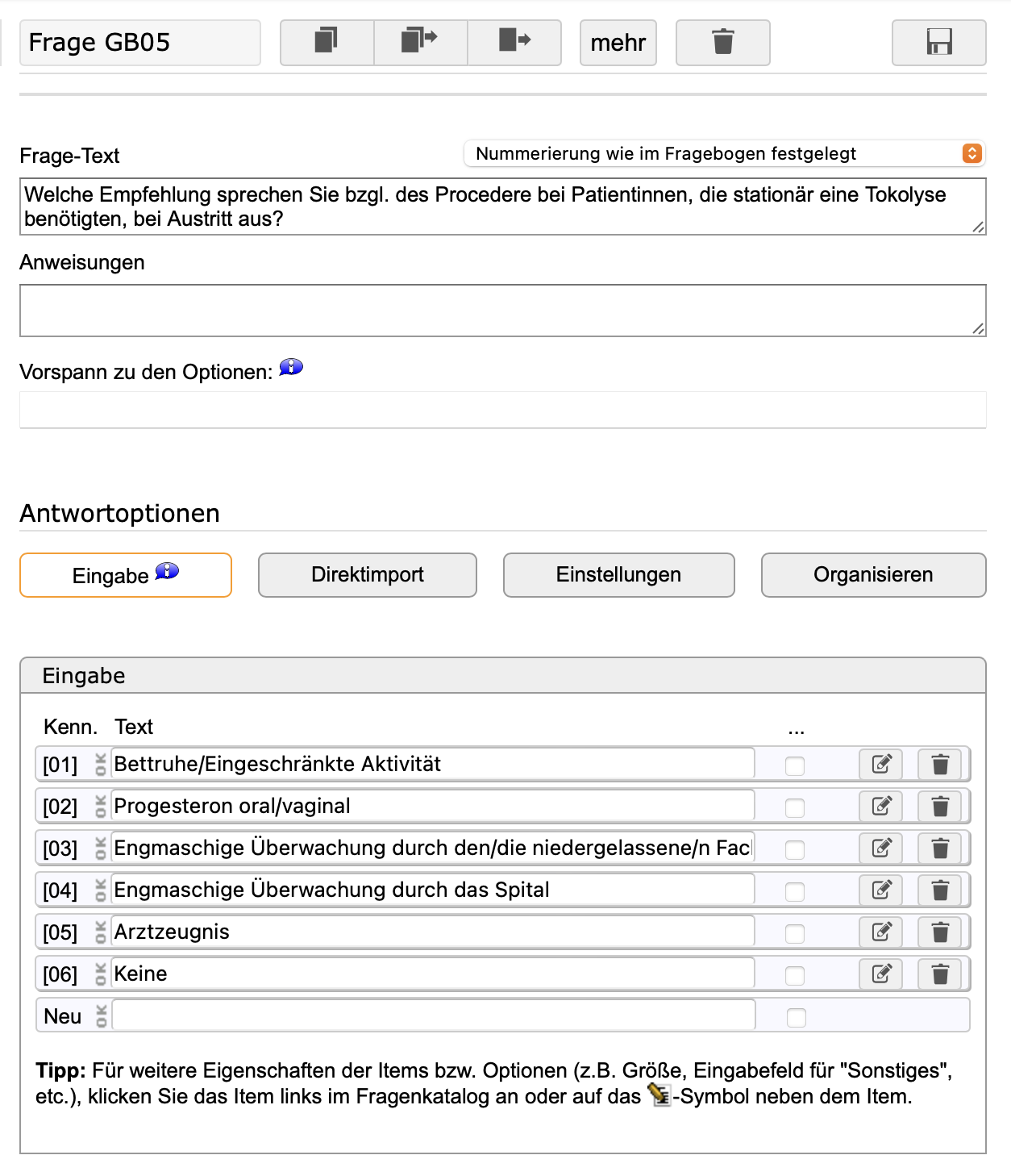Click info icon next to Vorspann zu den Optionen
The height and width of the screenshot is (1176, 1011).
point(291,368)
